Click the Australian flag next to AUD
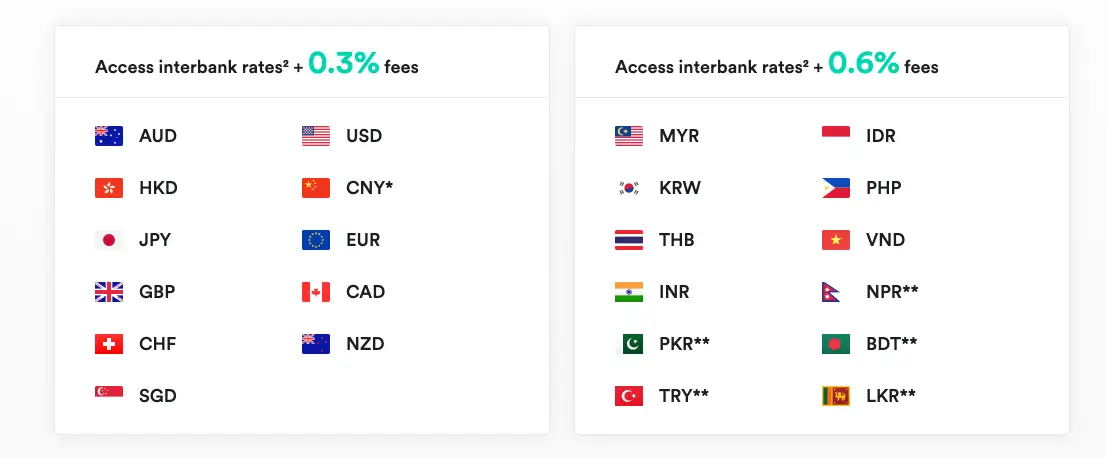The image size is (1106, 457). pos(109,135)
